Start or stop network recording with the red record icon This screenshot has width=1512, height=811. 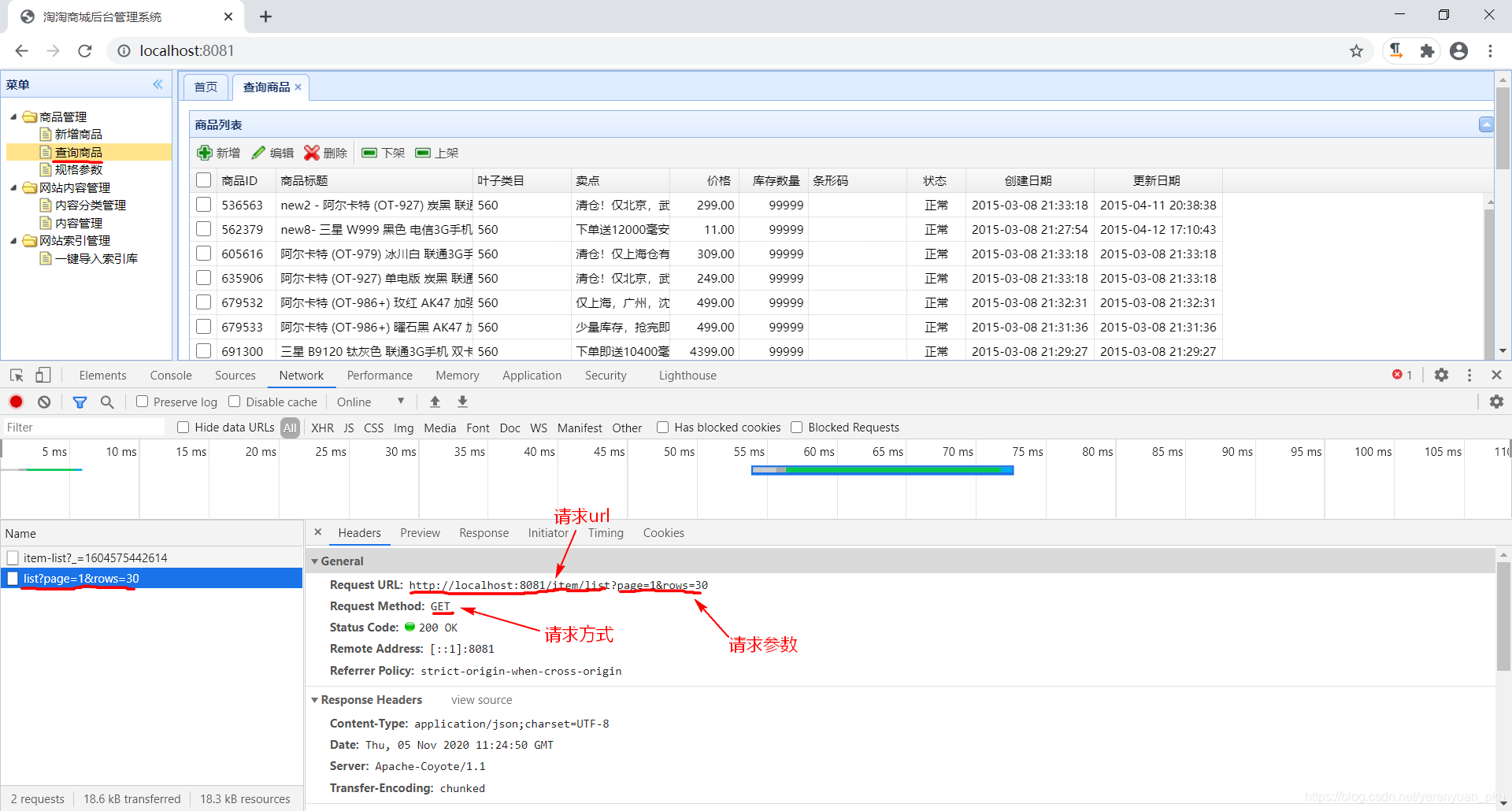(x=16, y=402)
